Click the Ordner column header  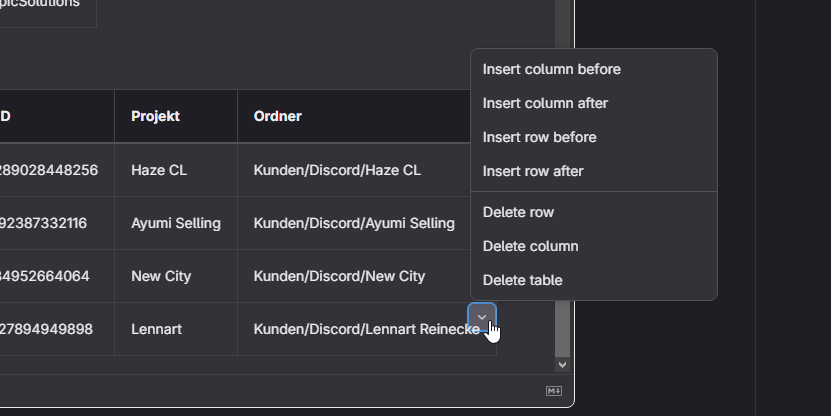[x=278, y=116]
